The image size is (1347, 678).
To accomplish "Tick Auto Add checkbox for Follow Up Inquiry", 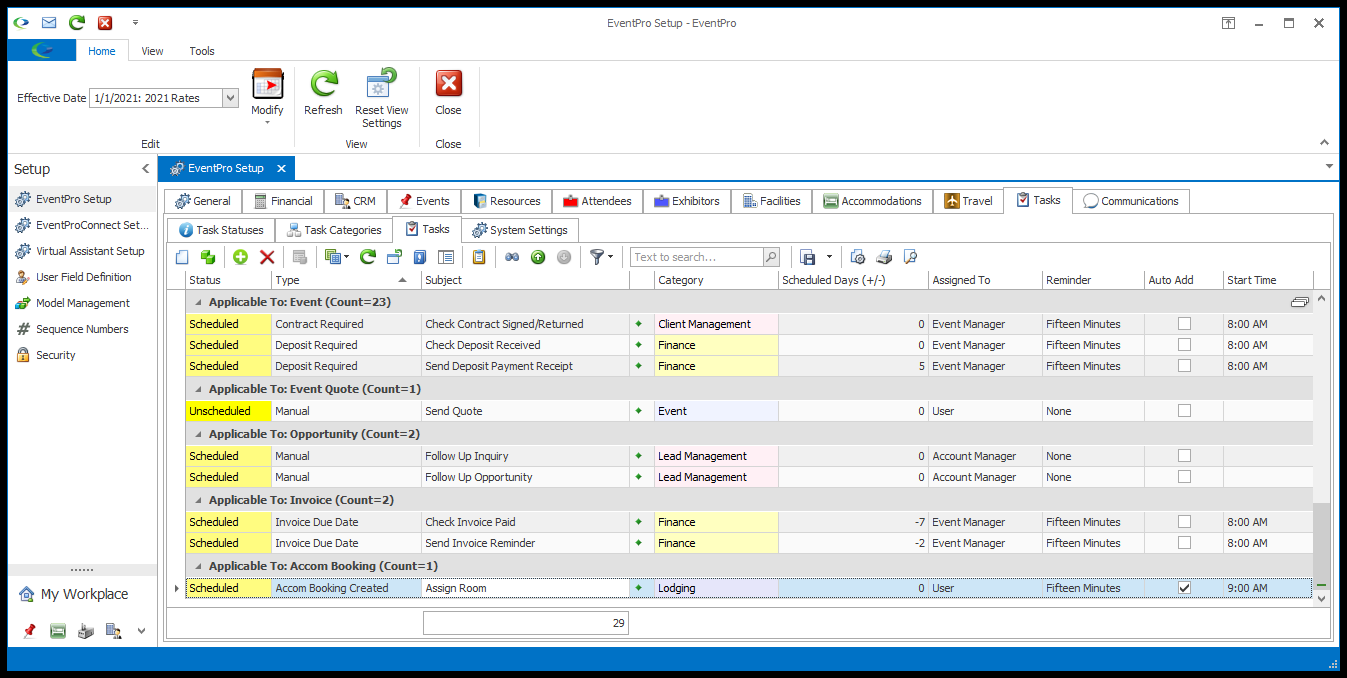I will (1184, 456).
